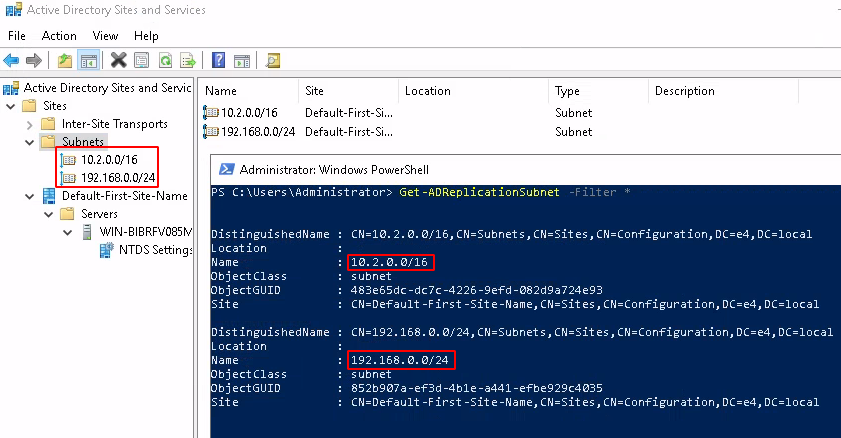Collapse the Sites tree node

click(10, 106)
